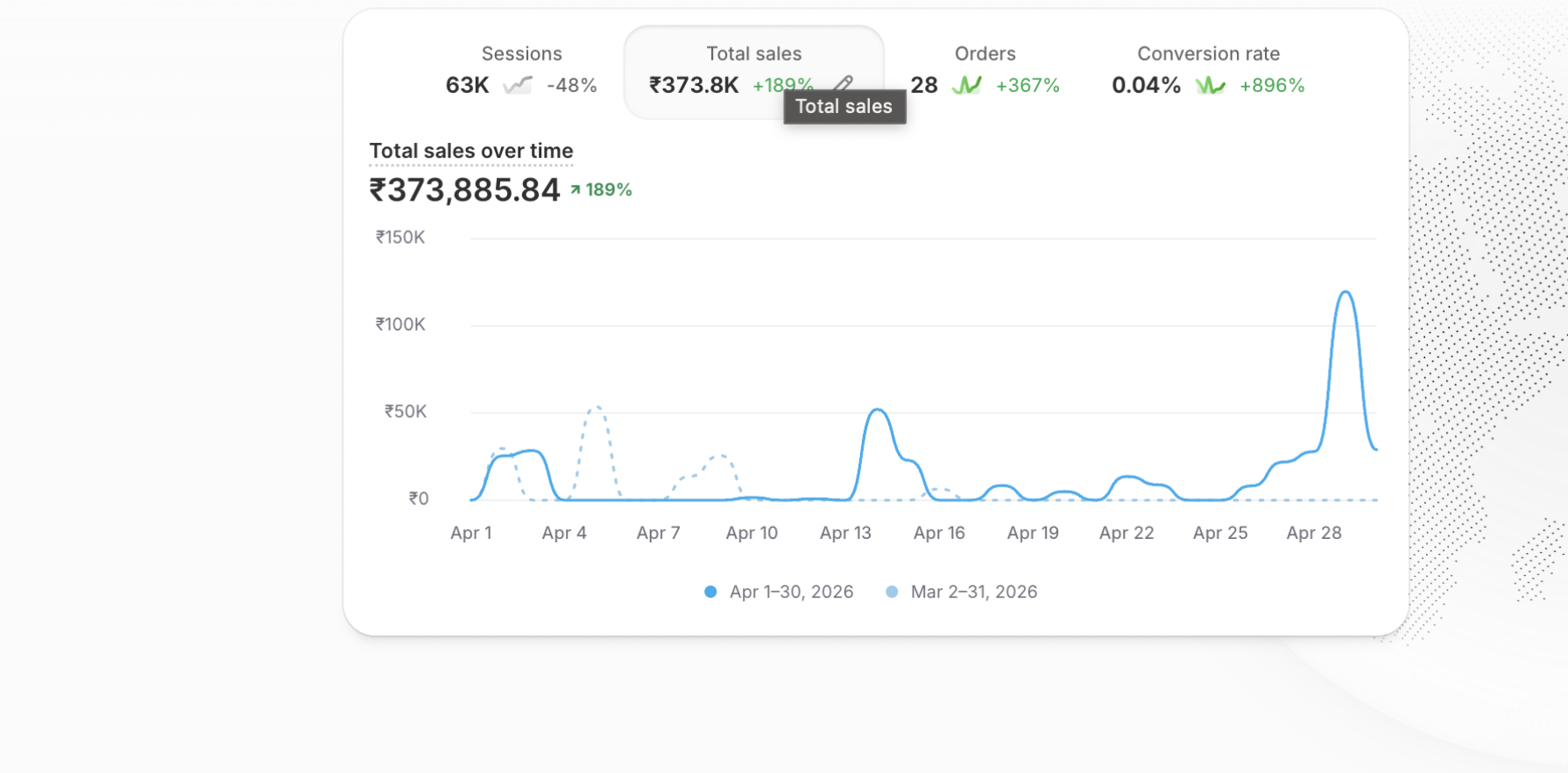Click the Apr 1 x-axis label
This screenshot has width=1568, height=773.
[471, 533]
